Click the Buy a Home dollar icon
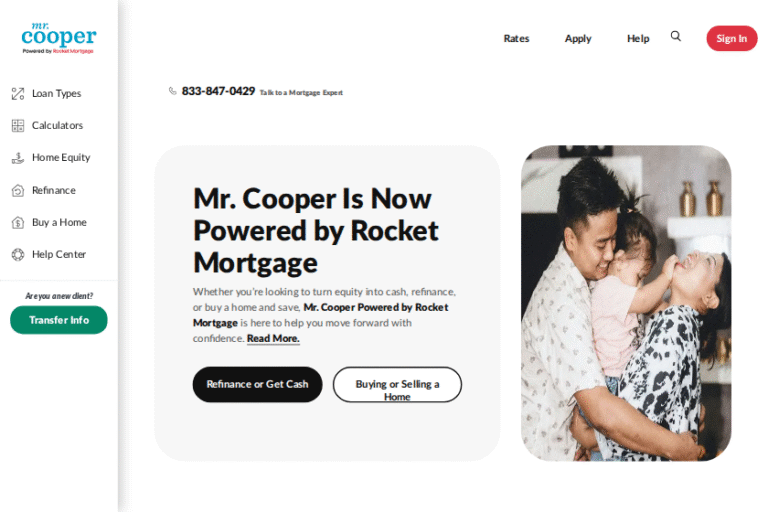The height and width of the screenshot is (512, 768). (18, 222)
